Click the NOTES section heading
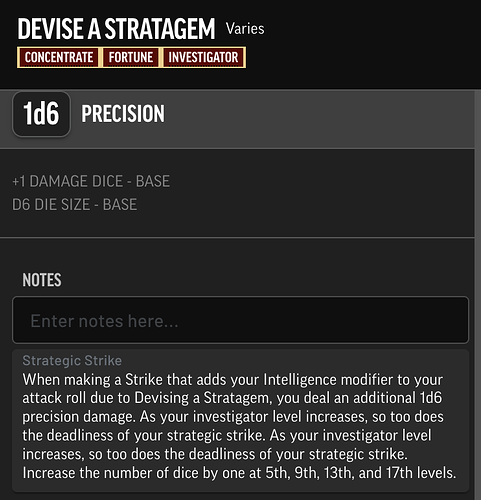Image resolution: width=481 pixels, height=500 pixels. [x=42, y=280]
